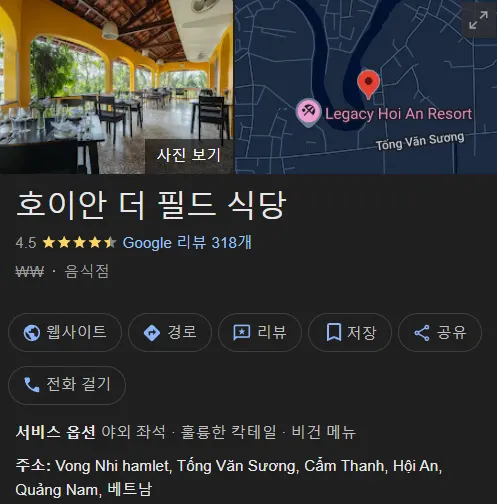Click the five-star rating display
Screen dimensions: 497x504
coord(79,243)
